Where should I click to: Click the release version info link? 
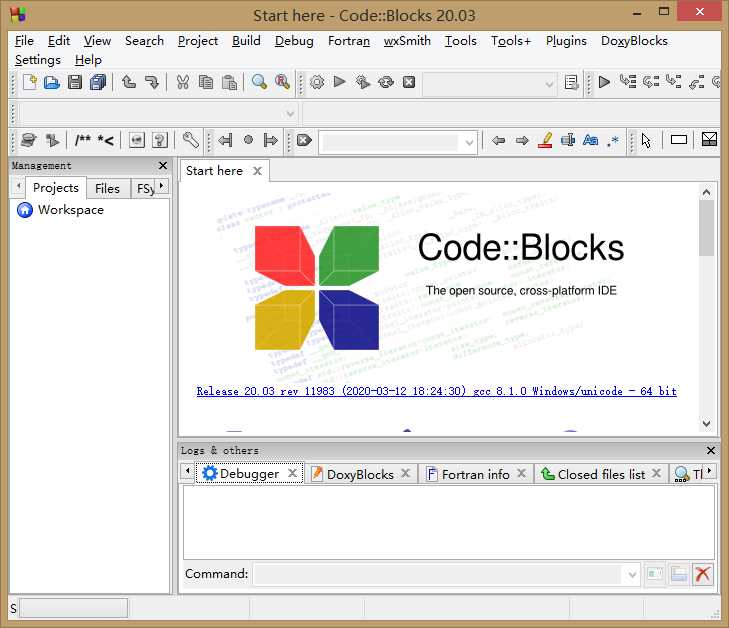coord(437,391)
